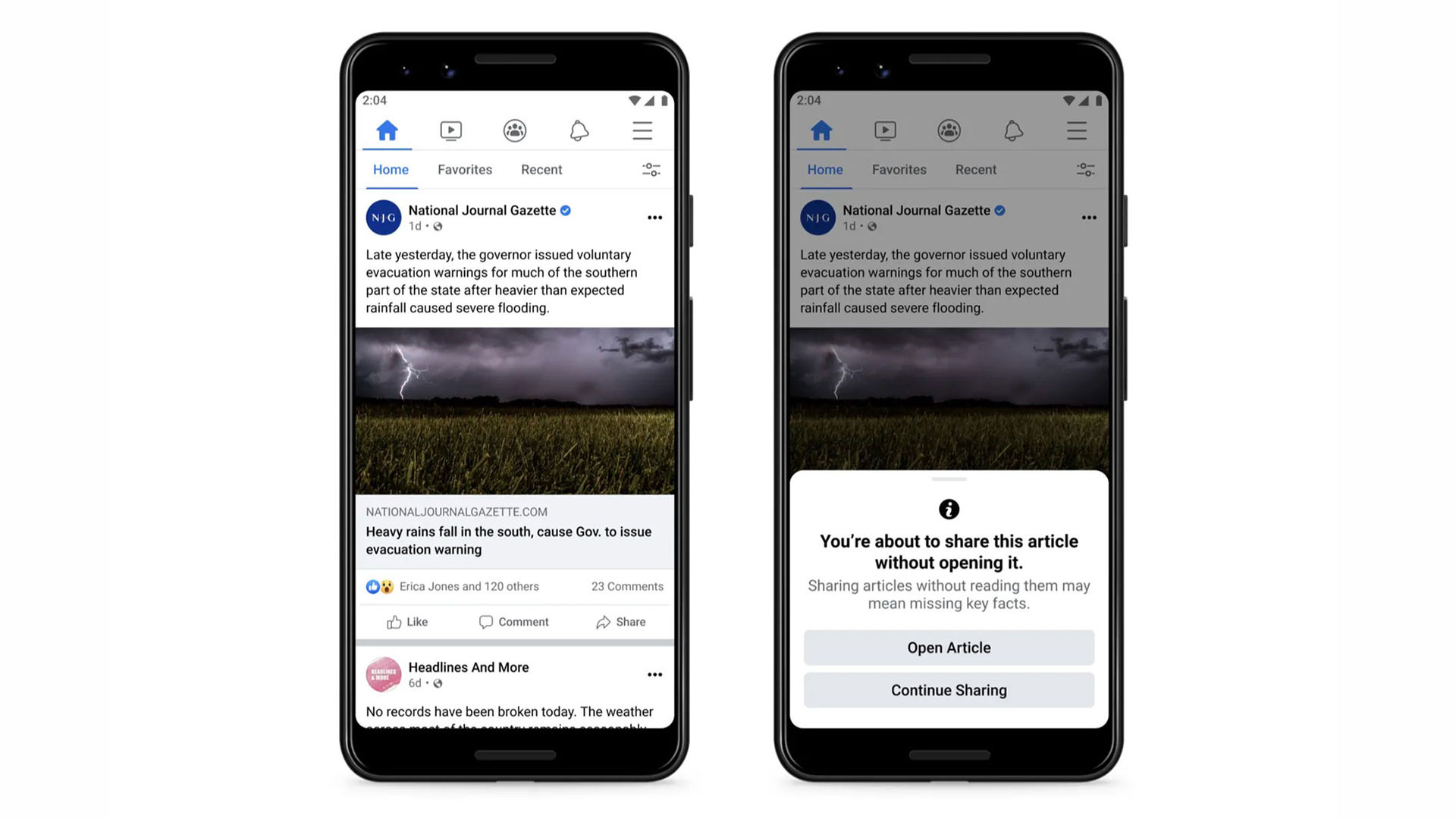The width and height of the screenshot is (1456, 819).
Task: Tap NJG profile avatar icon on post
Action: pos(383,217)
